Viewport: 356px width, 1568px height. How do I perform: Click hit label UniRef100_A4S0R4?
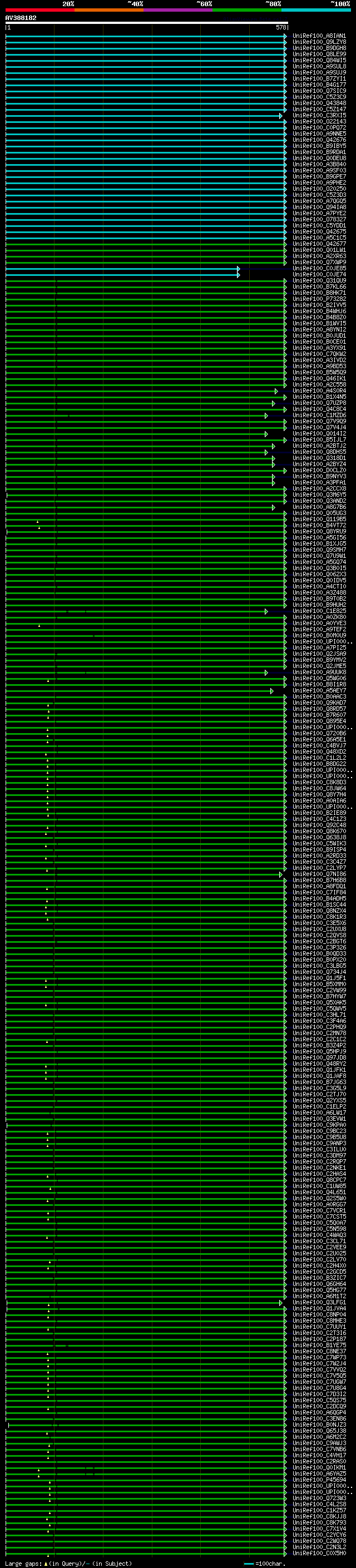[x=319, y=391]
